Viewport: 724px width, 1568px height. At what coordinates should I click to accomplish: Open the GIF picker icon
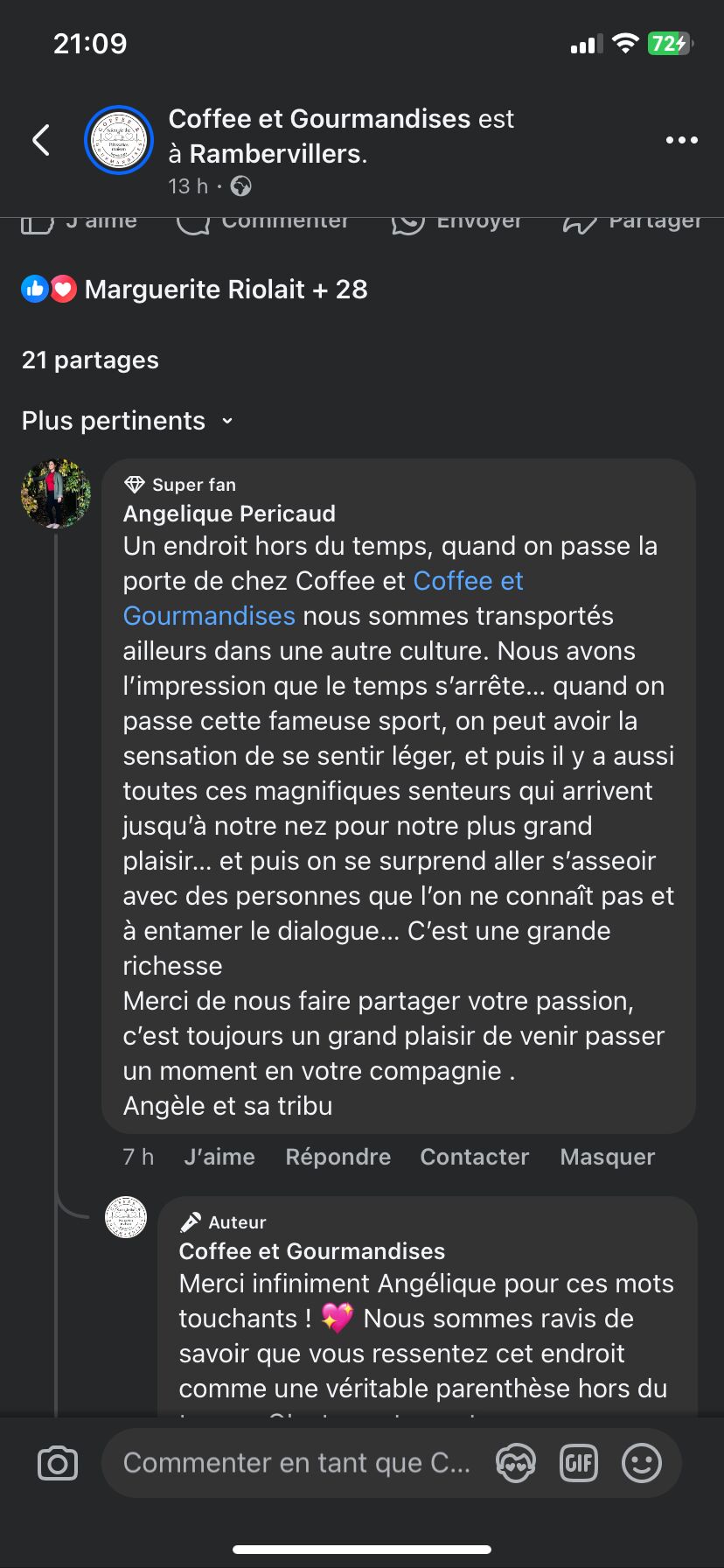point(578,1463)
